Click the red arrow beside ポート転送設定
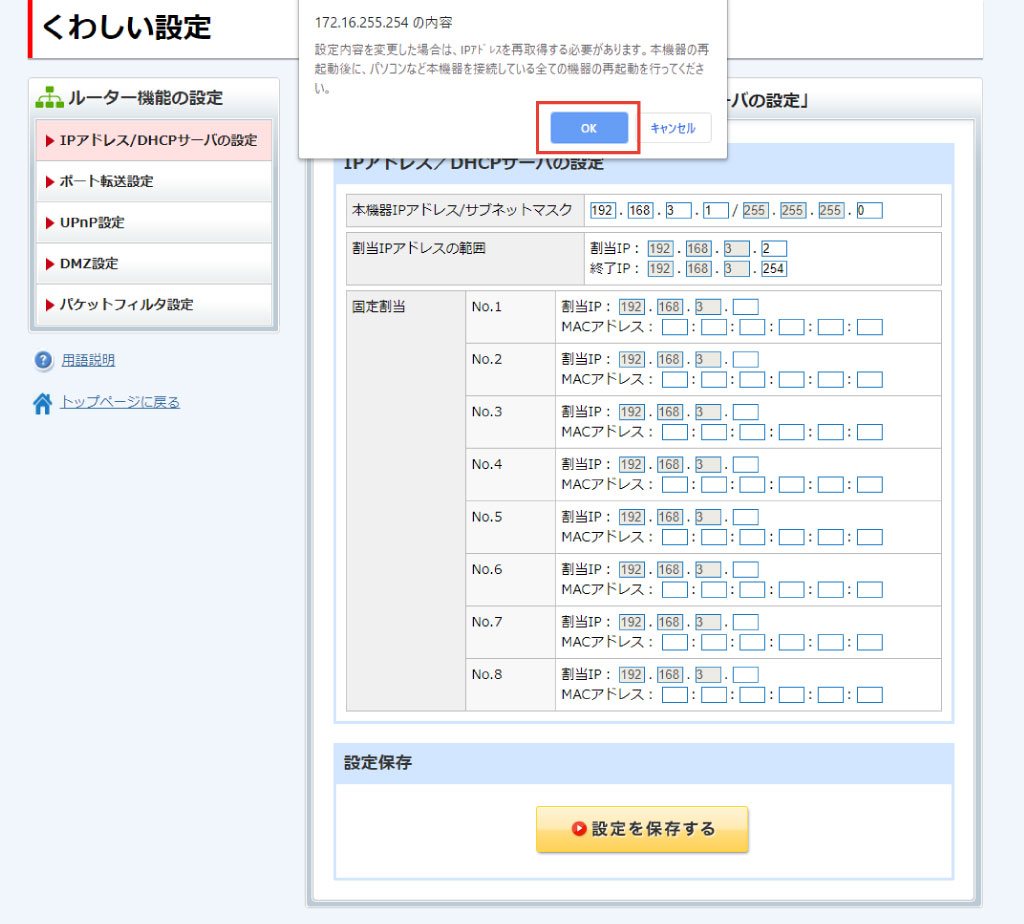The width and height of the screenshot is (1024, 924). (50, 182)
